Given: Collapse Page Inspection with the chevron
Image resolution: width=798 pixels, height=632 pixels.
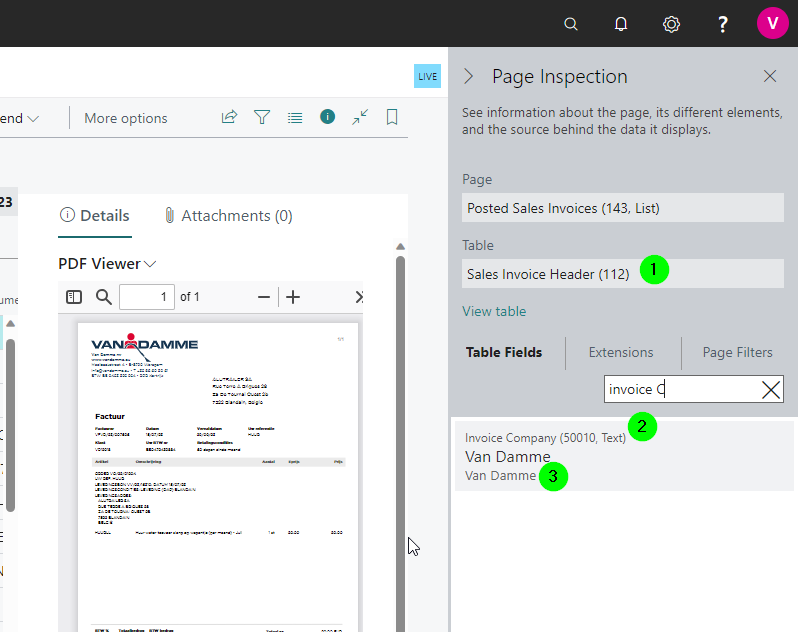Looking at the screenshot, I should coord(469,76).
